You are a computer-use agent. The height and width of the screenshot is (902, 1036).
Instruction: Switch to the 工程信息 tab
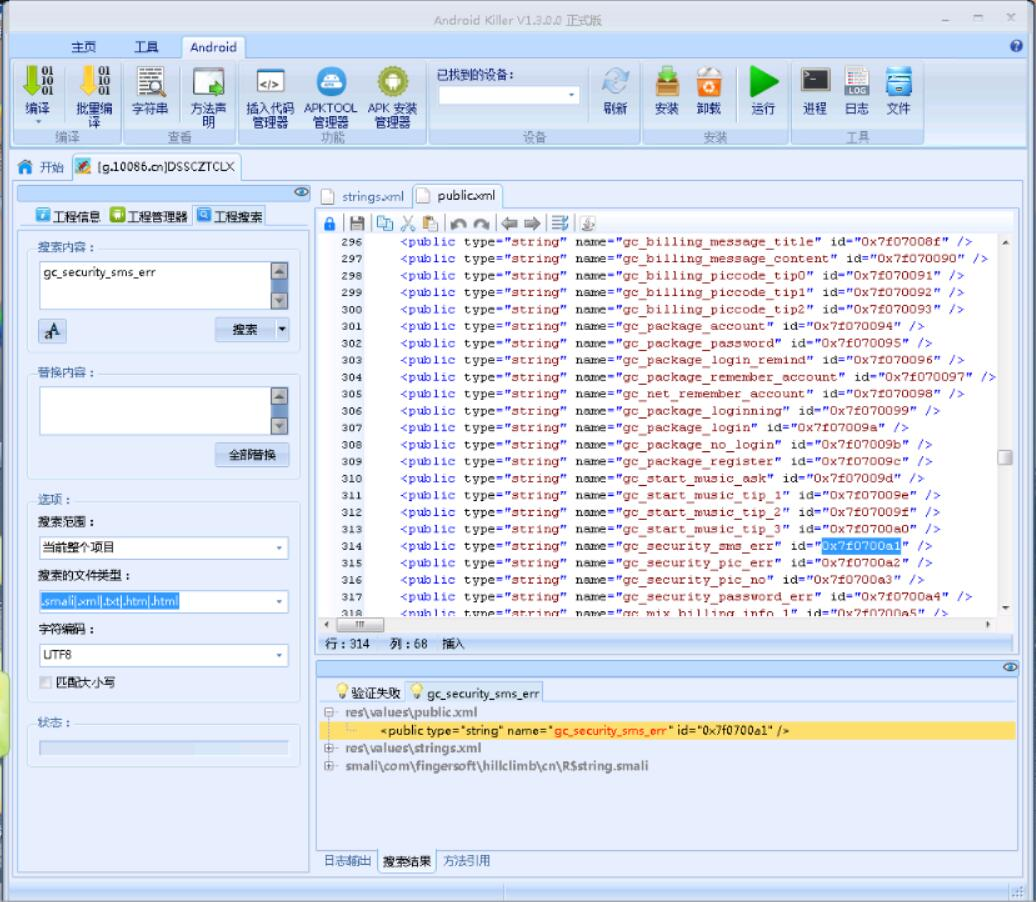(x=69, y=216)
